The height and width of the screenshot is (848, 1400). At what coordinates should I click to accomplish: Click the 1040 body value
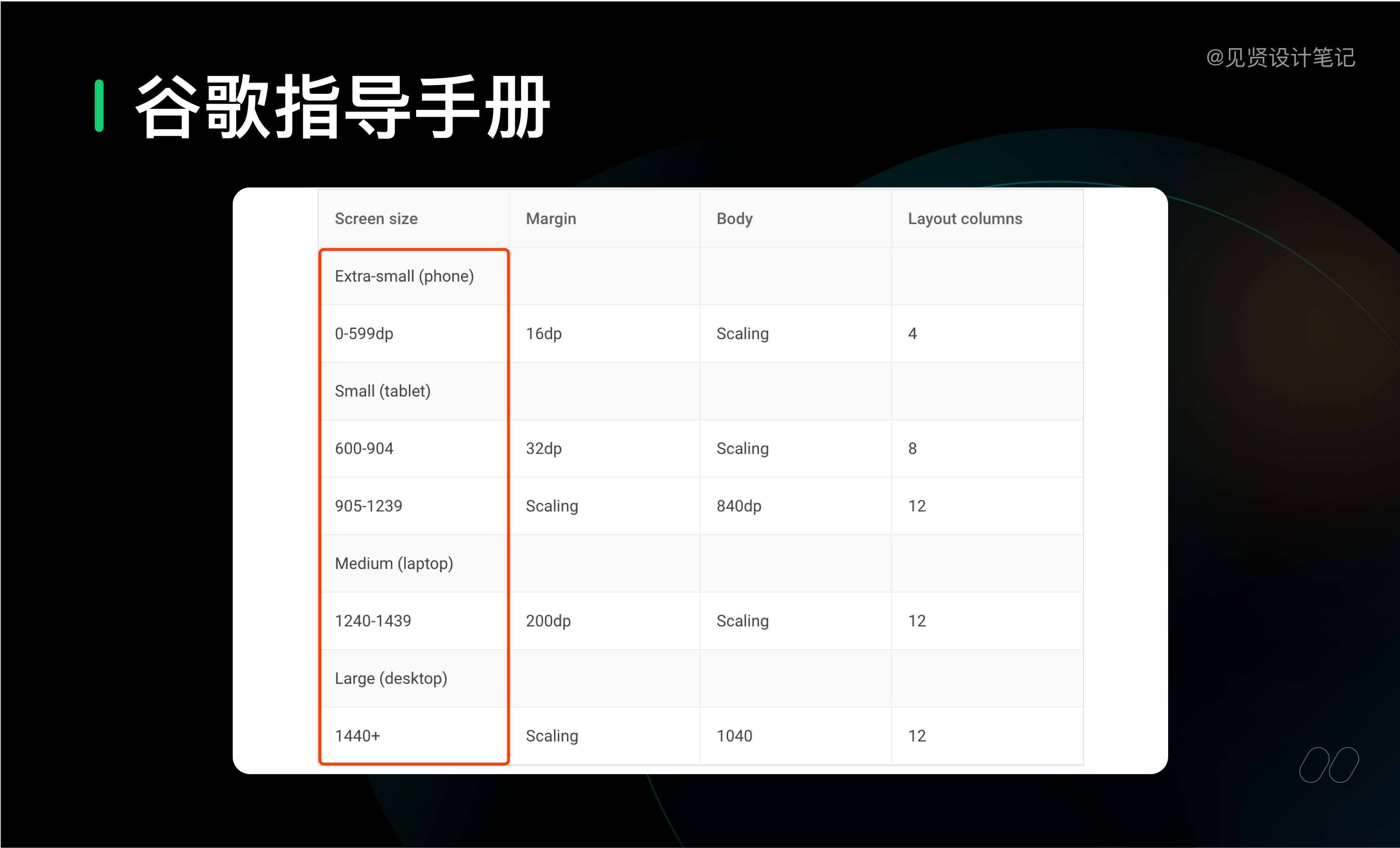click(x=734, y=736)
